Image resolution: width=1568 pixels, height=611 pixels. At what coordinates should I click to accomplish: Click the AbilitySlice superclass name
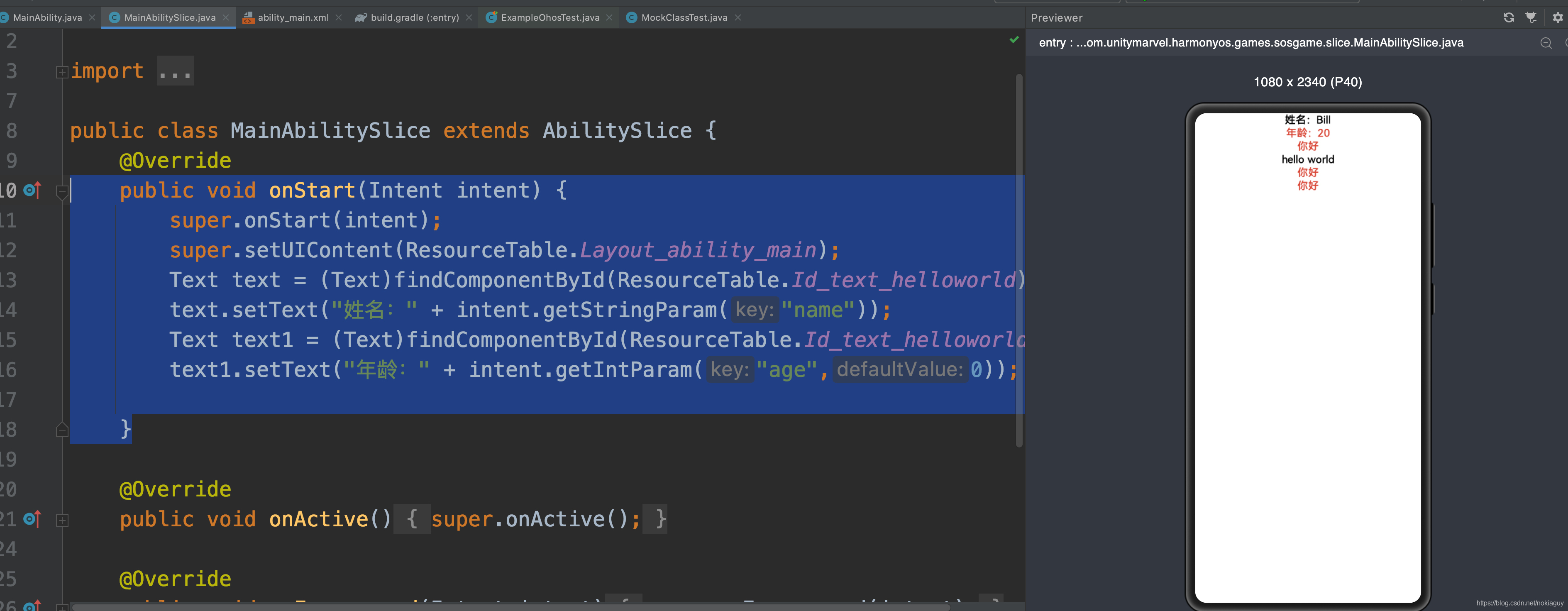click(x=617, y=131)
